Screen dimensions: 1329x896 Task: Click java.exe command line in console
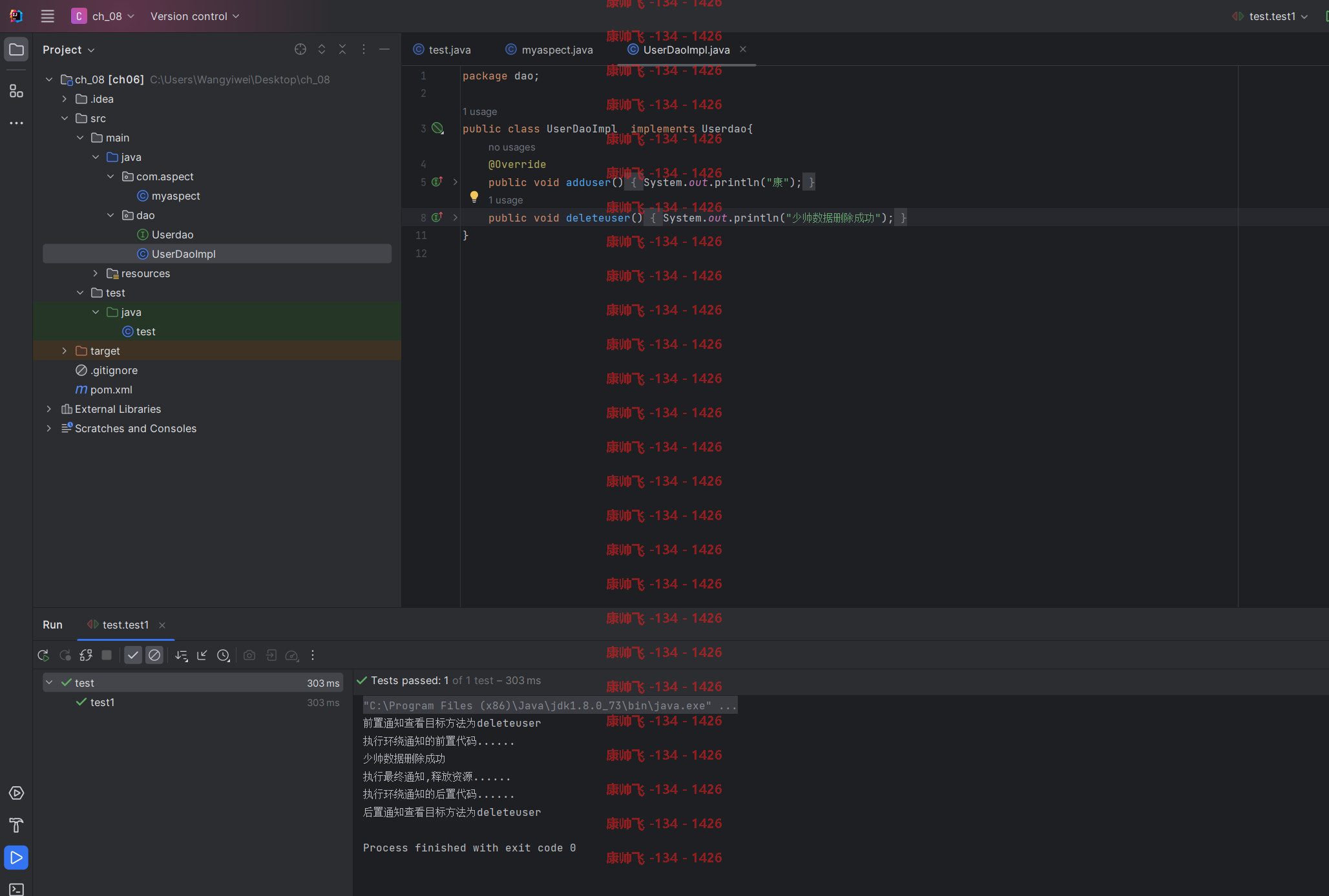550,705
